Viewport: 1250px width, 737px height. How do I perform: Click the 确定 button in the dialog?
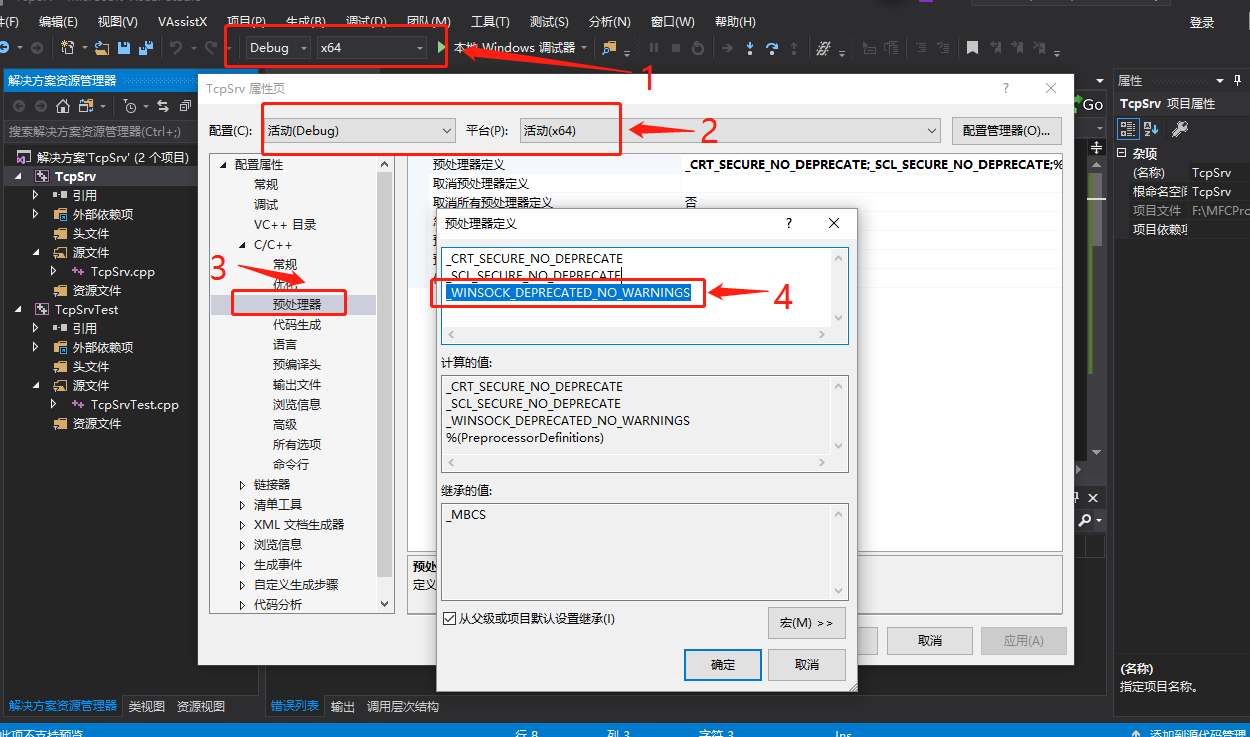pos(722,664)
